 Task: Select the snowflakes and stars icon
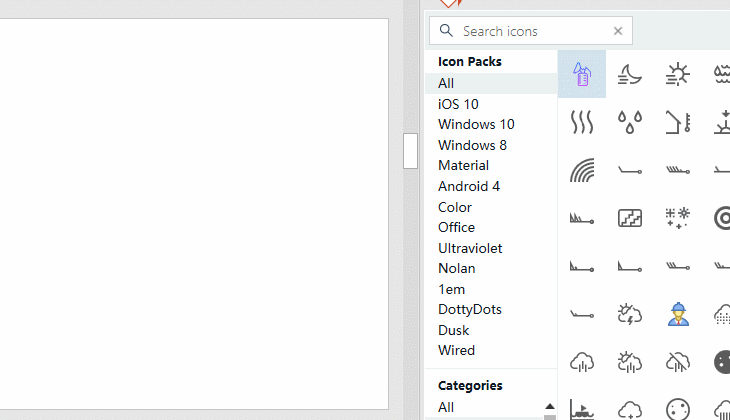pos(678,218)
